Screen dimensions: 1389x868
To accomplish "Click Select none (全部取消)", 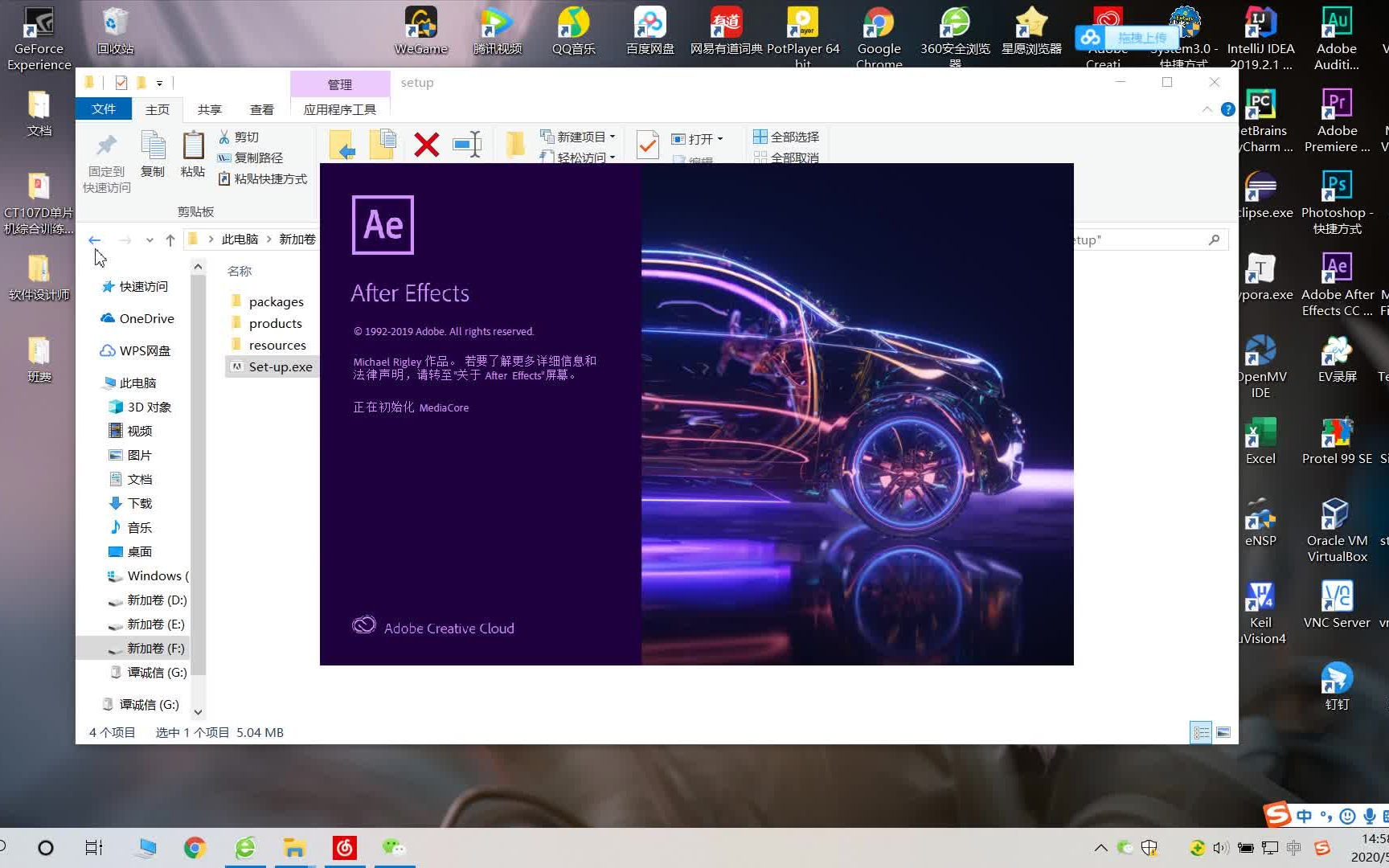I will pyautogui.click(x=786, y=157).
